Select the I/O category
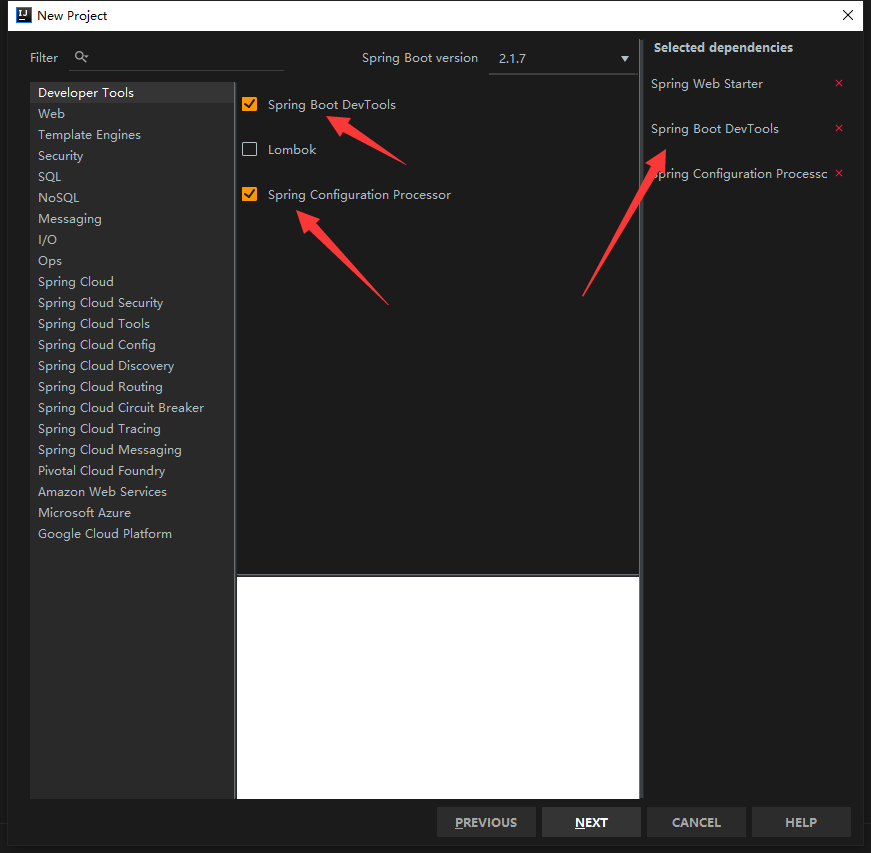This screenshot has width=871, height=853. [x=132, y=240]
